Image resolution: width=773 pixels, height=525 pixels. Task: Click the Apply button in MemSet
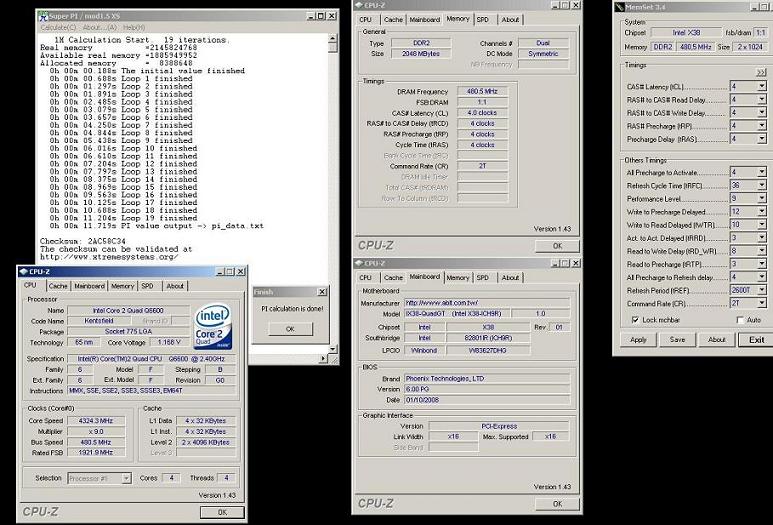click(638, 340)
